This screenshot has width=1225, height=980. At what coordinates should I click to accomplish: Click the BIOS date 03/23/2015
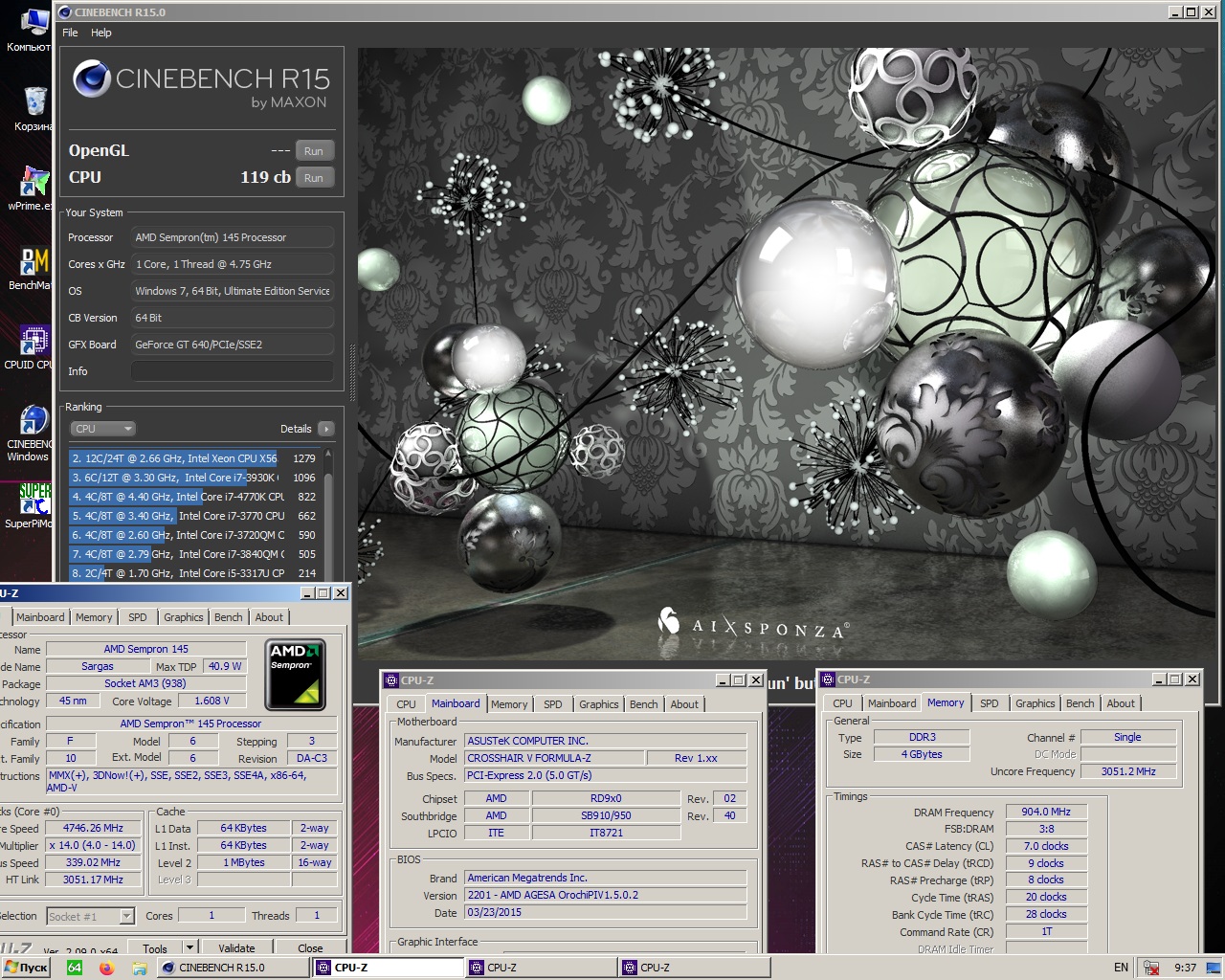(606, 912)
